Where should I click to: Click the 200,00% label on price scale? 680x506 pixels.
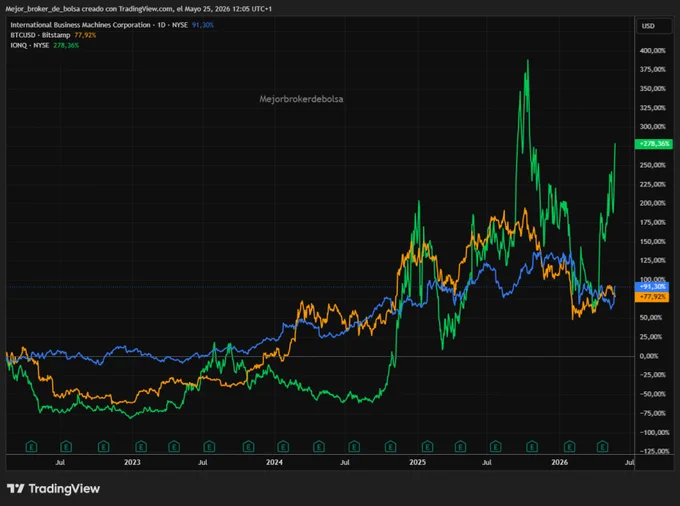pyautogui.click(x=653, y=203)
